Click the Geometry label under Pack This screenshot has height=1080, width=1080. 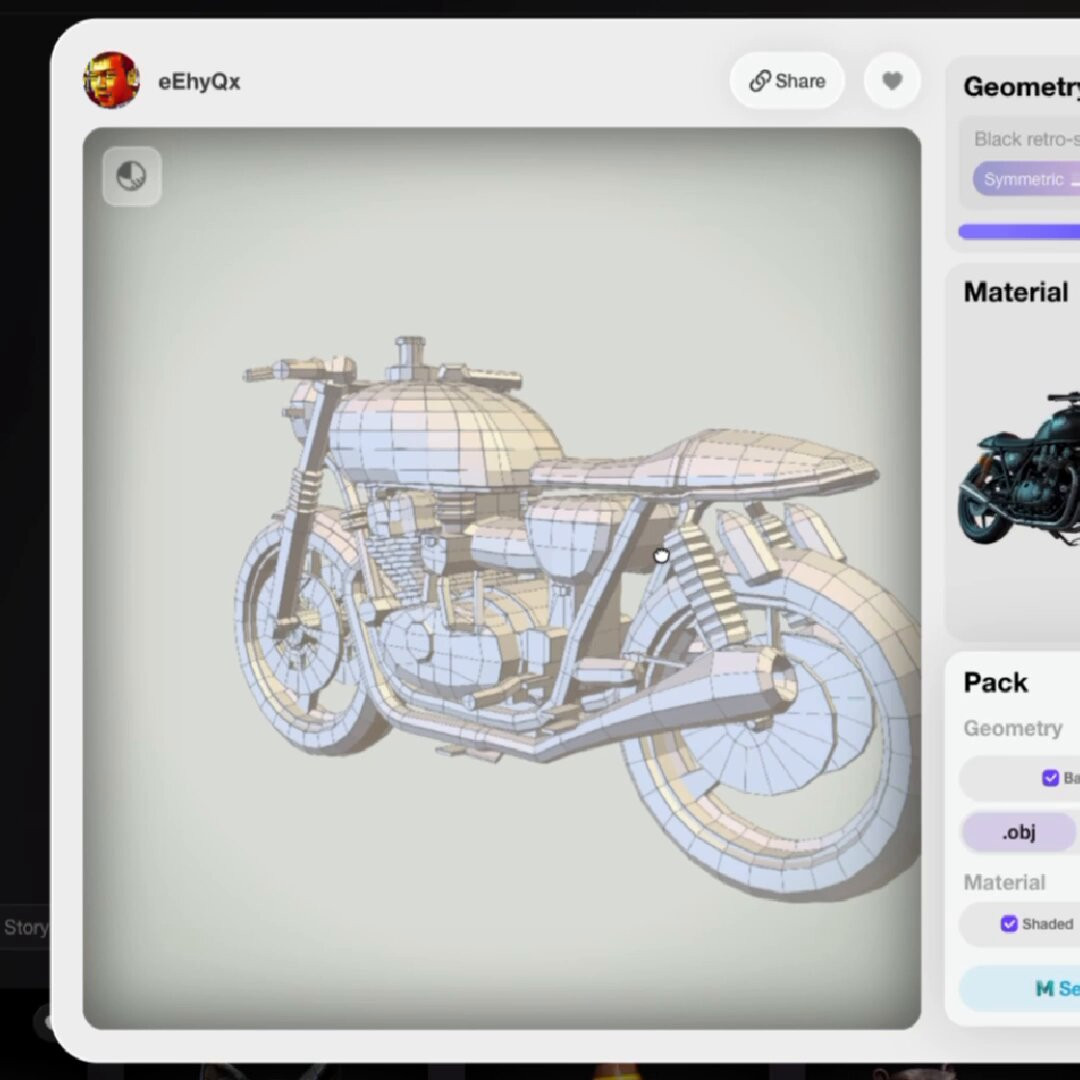pos(1012,728)
